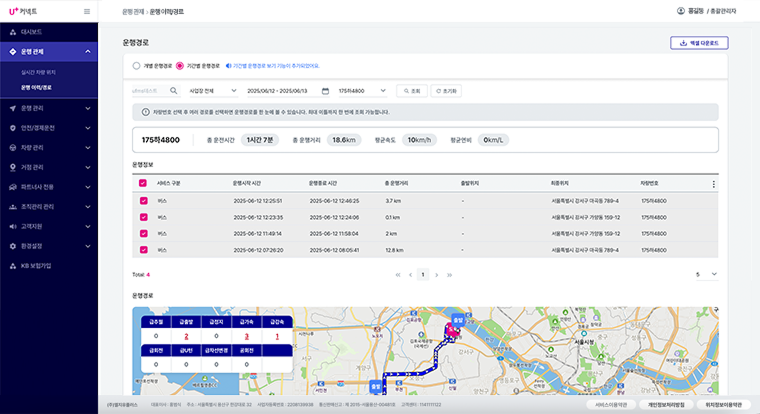Click the blue megaphone icon beside feature notice
The image size is (760, 414).
[x=228, y=66]
